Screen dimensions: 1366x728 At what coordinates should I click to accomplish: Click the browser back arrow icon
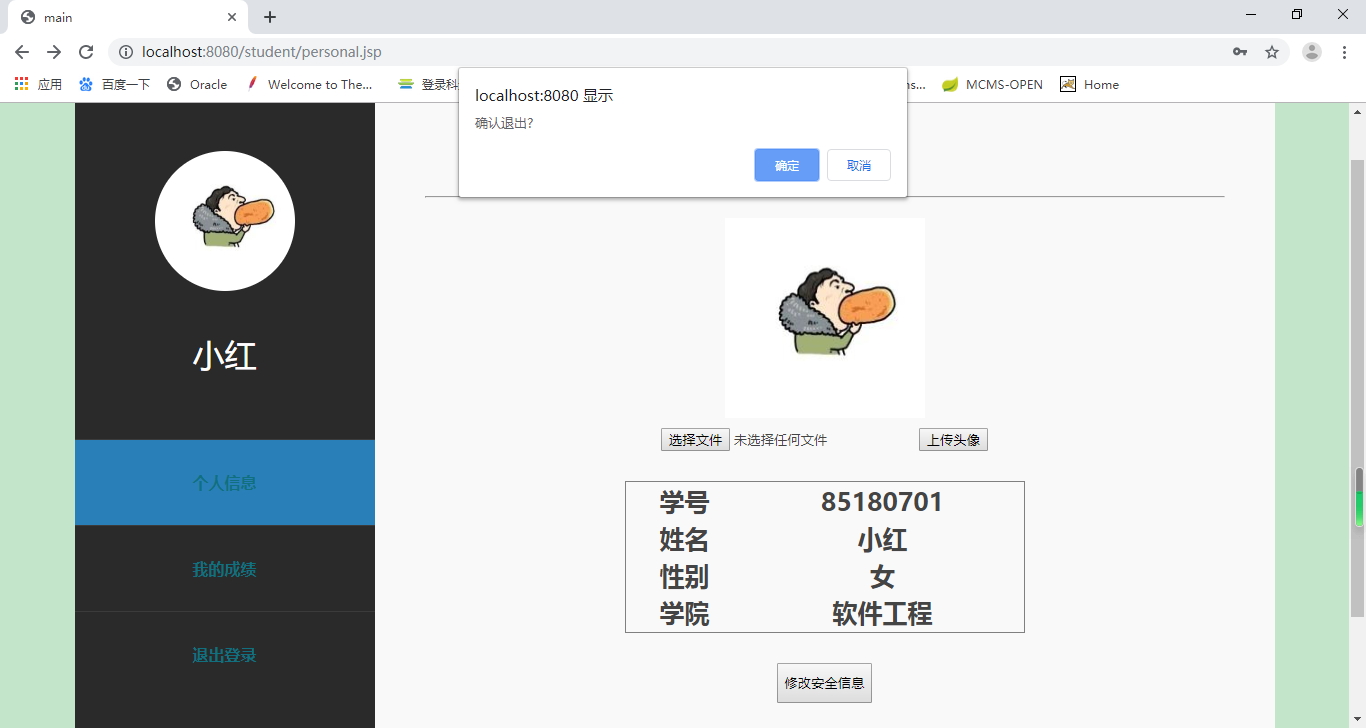pyautogui.click(x=21, y=51)
